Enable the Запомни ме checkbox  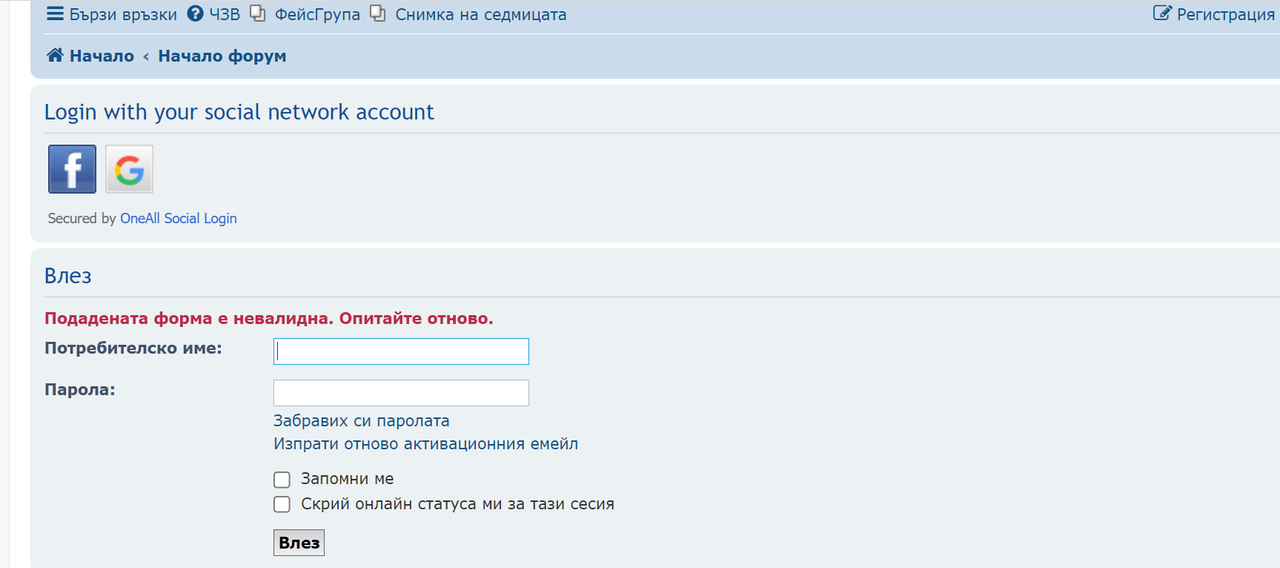(x=282, y=480)
